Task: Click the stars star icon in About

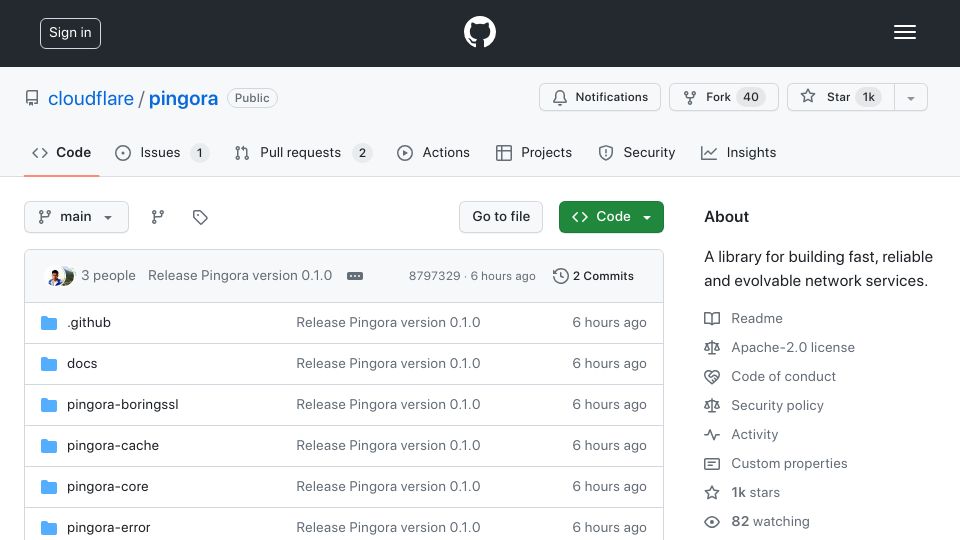Action: [x=712, y=493]
